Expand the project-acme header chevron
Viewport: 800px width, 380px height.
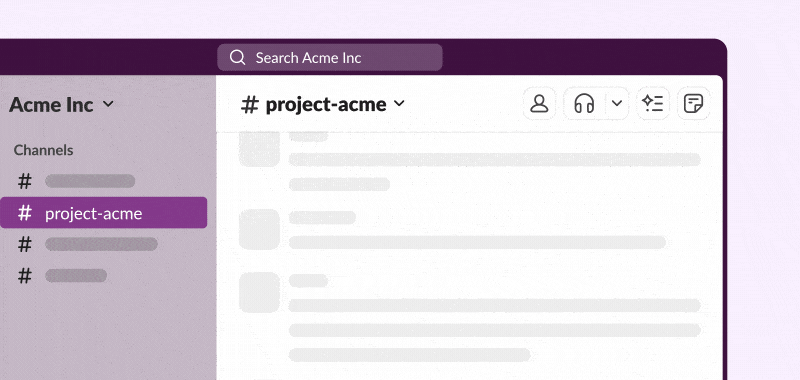tap(399, 104)
